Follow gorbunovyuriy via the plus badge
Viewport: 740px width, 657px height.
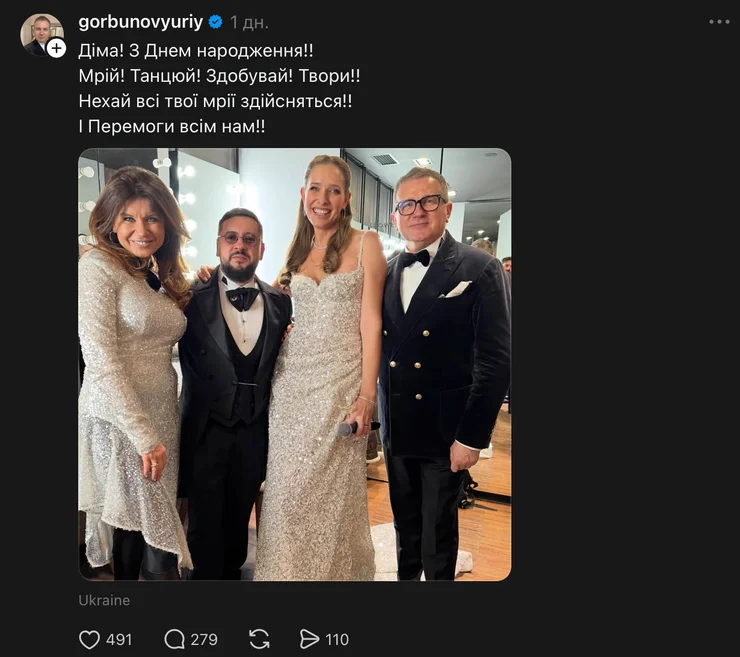(x=56, y=47)
